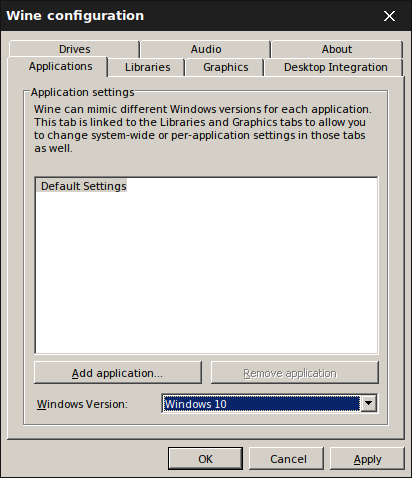
Task: Select Default Settings in the applications list
Action: (84, 186)
